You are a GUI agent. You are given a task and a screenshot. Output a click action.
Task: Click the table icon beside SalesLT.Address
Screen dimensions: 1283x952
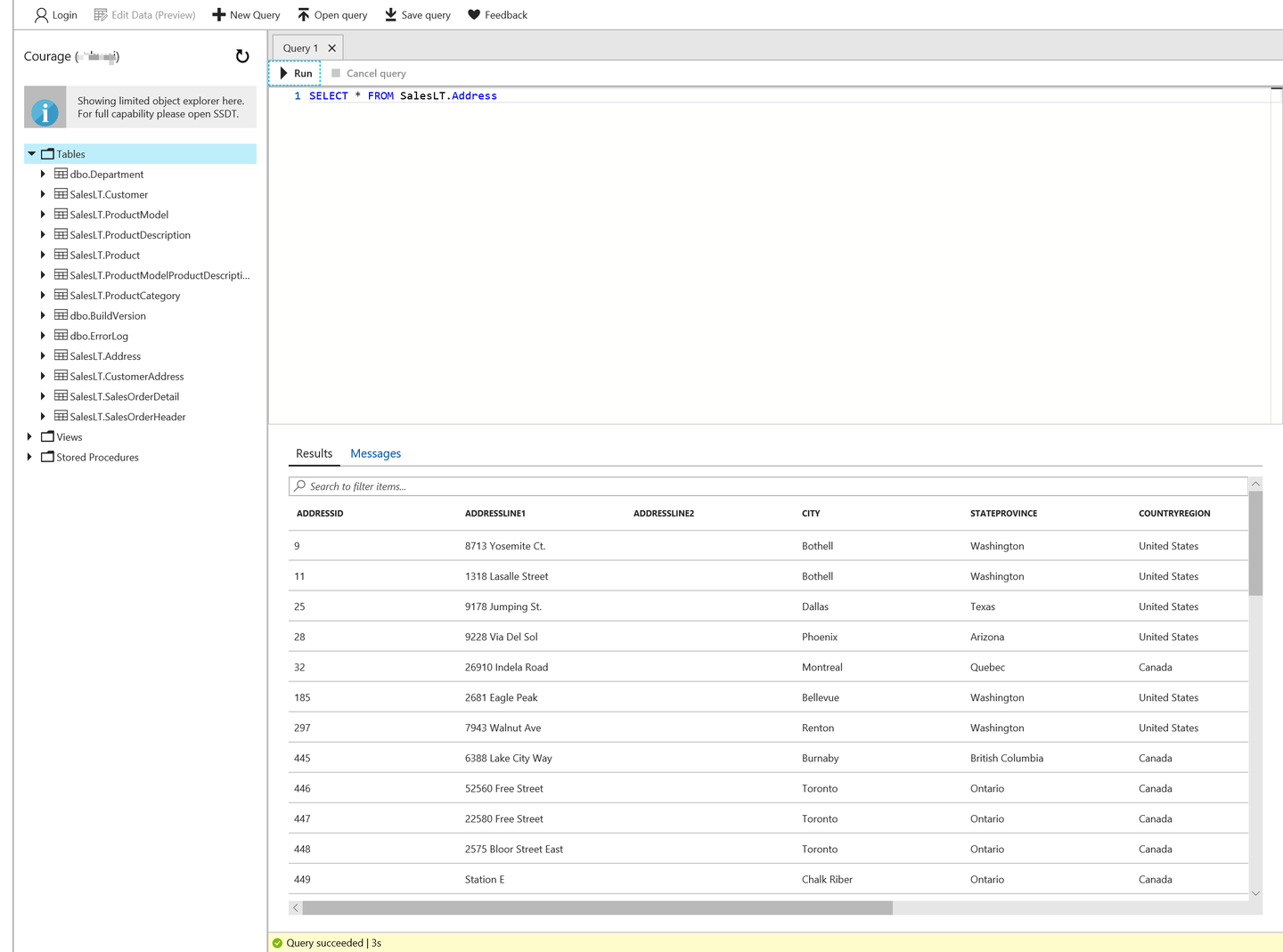[x=61, y=355]
